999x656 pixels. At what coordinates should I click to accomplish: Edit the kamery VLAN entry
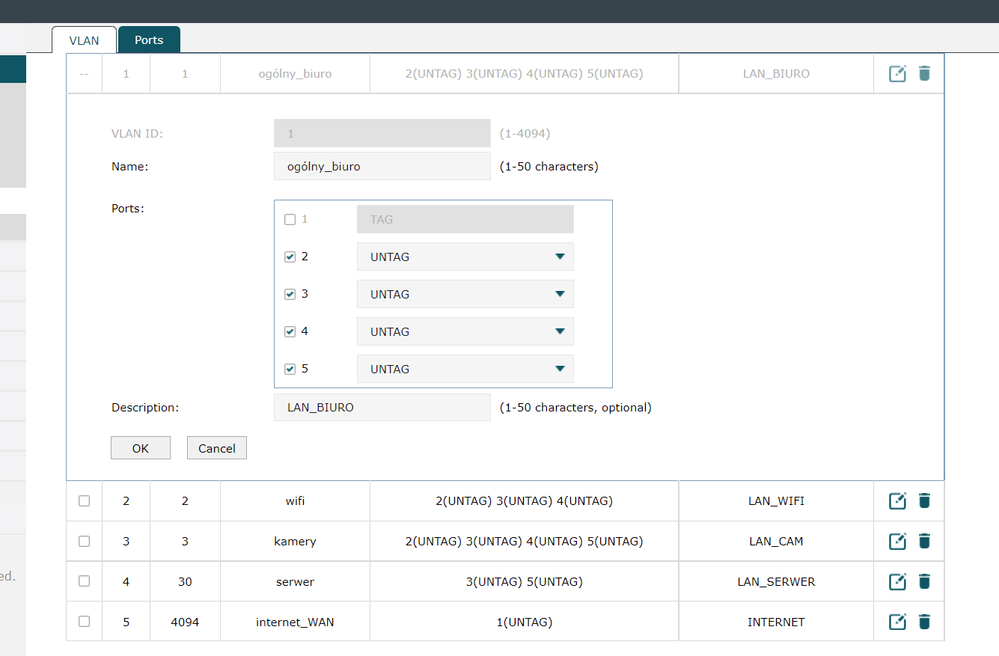click(897, 541)
